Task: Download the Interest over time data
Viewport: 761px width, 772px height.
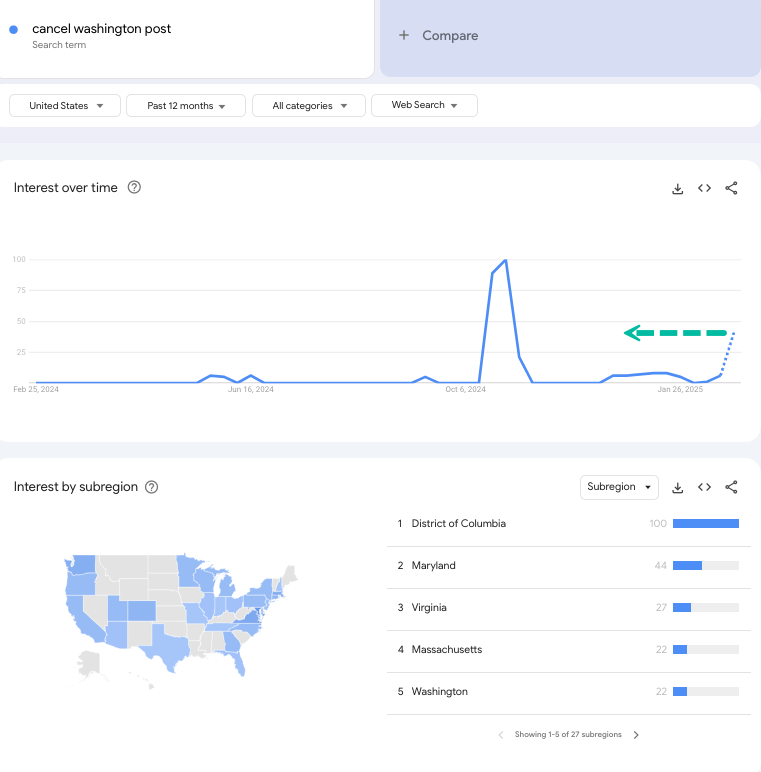Action: [x=677, y=189]
